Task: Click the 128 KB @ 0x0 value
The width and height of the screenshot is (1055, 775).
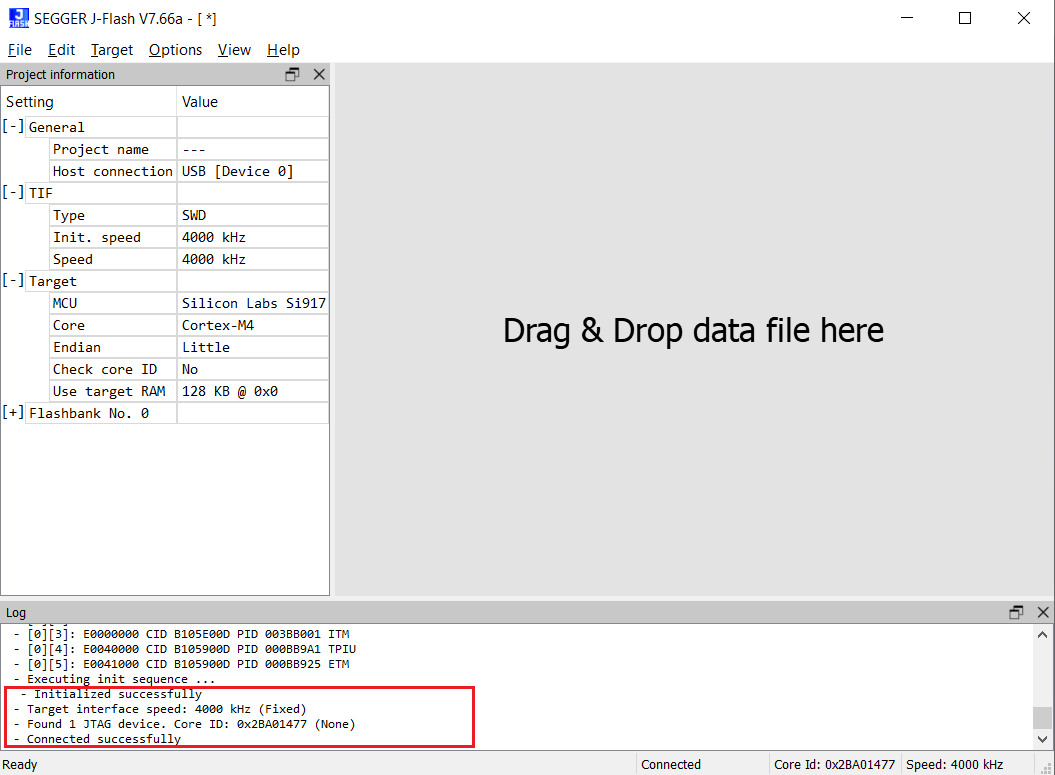Action: 230,392
